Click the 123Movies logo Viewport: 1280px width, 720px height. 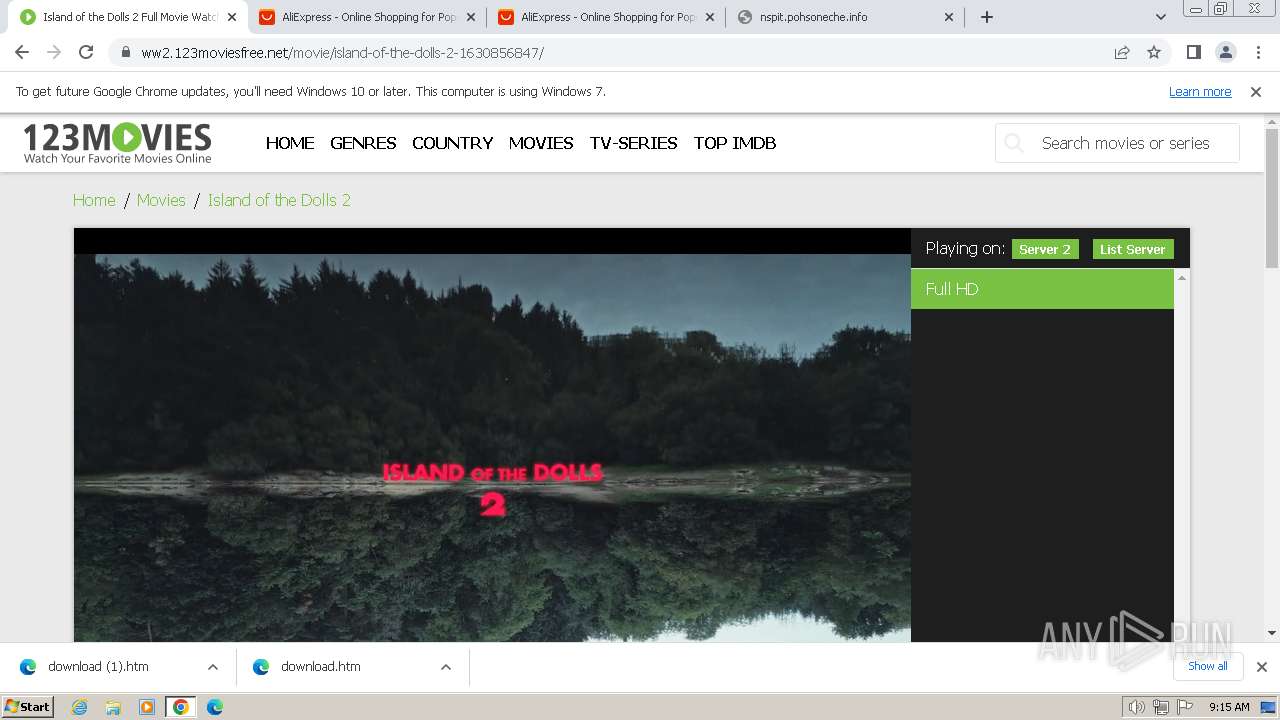(118, 143)
